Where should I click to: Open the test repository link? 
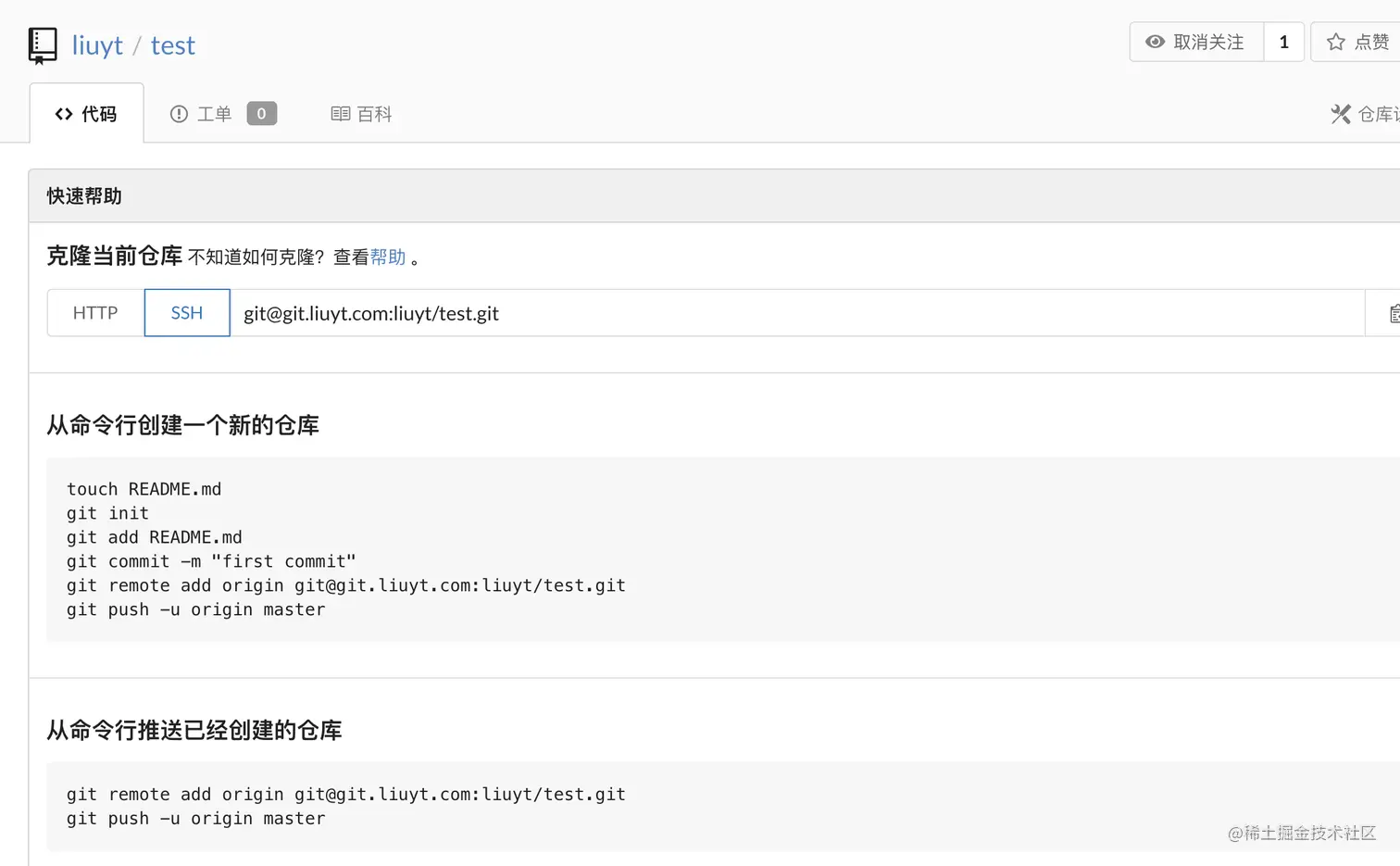[x=173, y=45]
